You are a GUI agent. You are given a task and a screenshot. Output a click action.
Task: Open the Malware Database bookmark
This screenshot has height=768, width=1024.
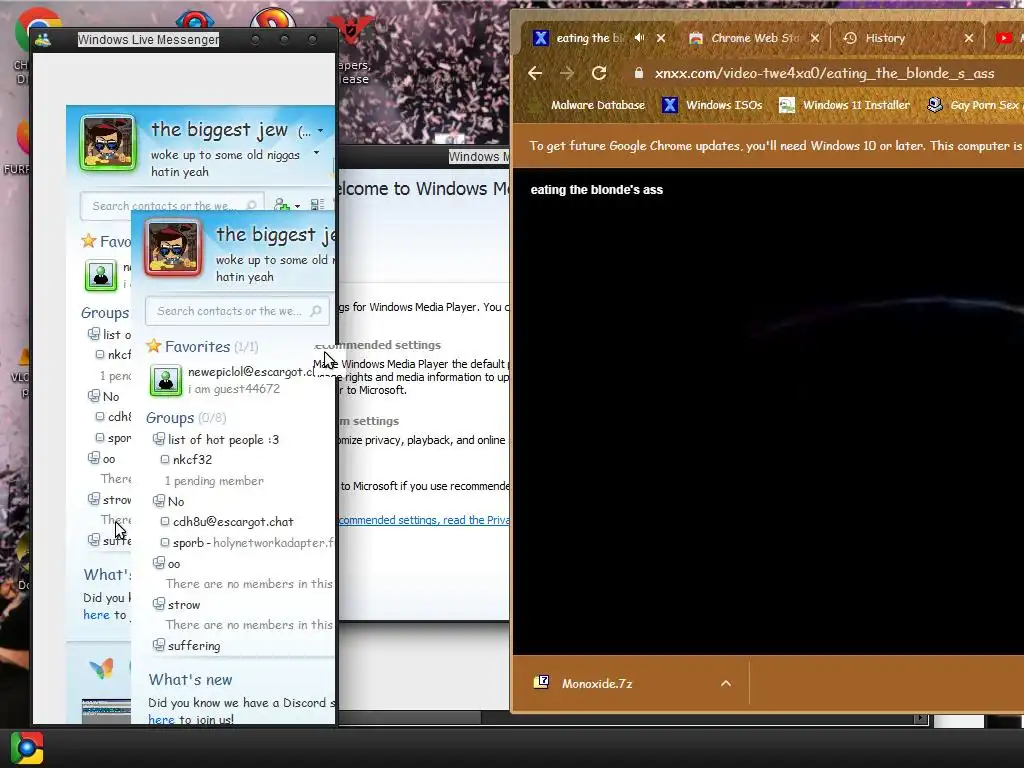coord(598,105)
